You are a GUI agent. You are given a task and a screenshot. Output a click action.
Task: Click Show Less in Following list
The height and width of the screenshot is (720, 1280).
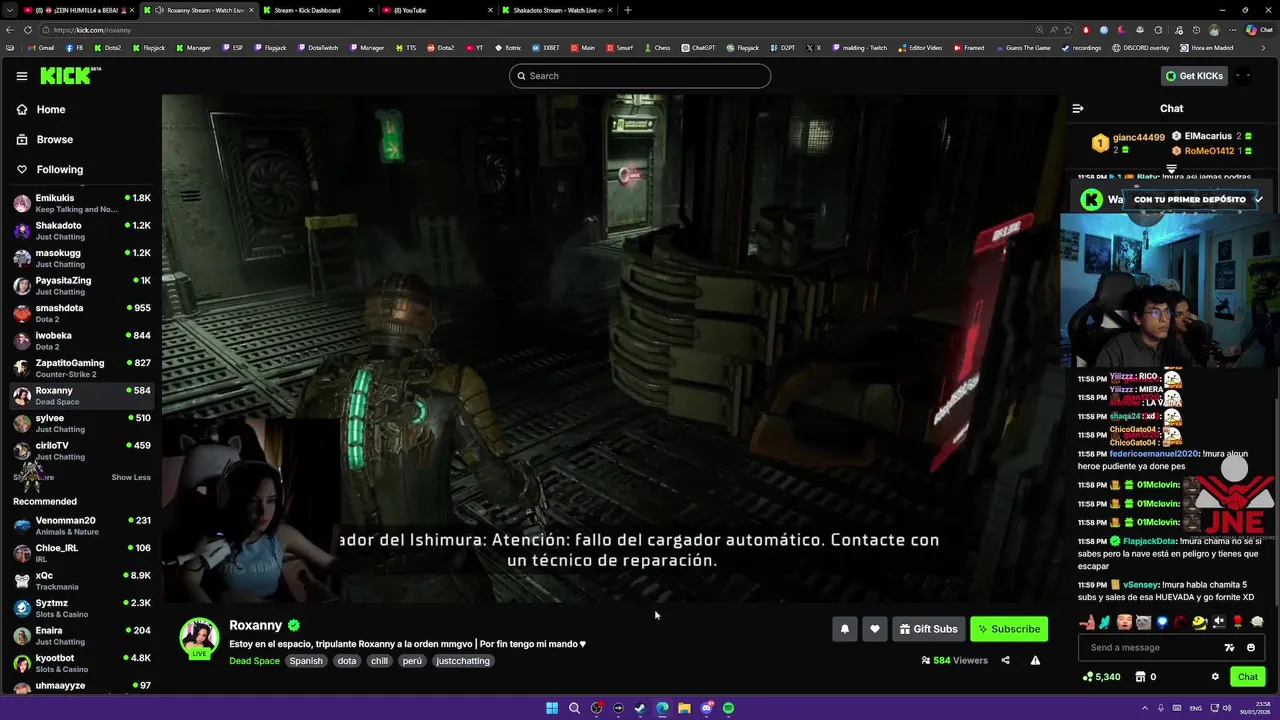tap(131, 477)
